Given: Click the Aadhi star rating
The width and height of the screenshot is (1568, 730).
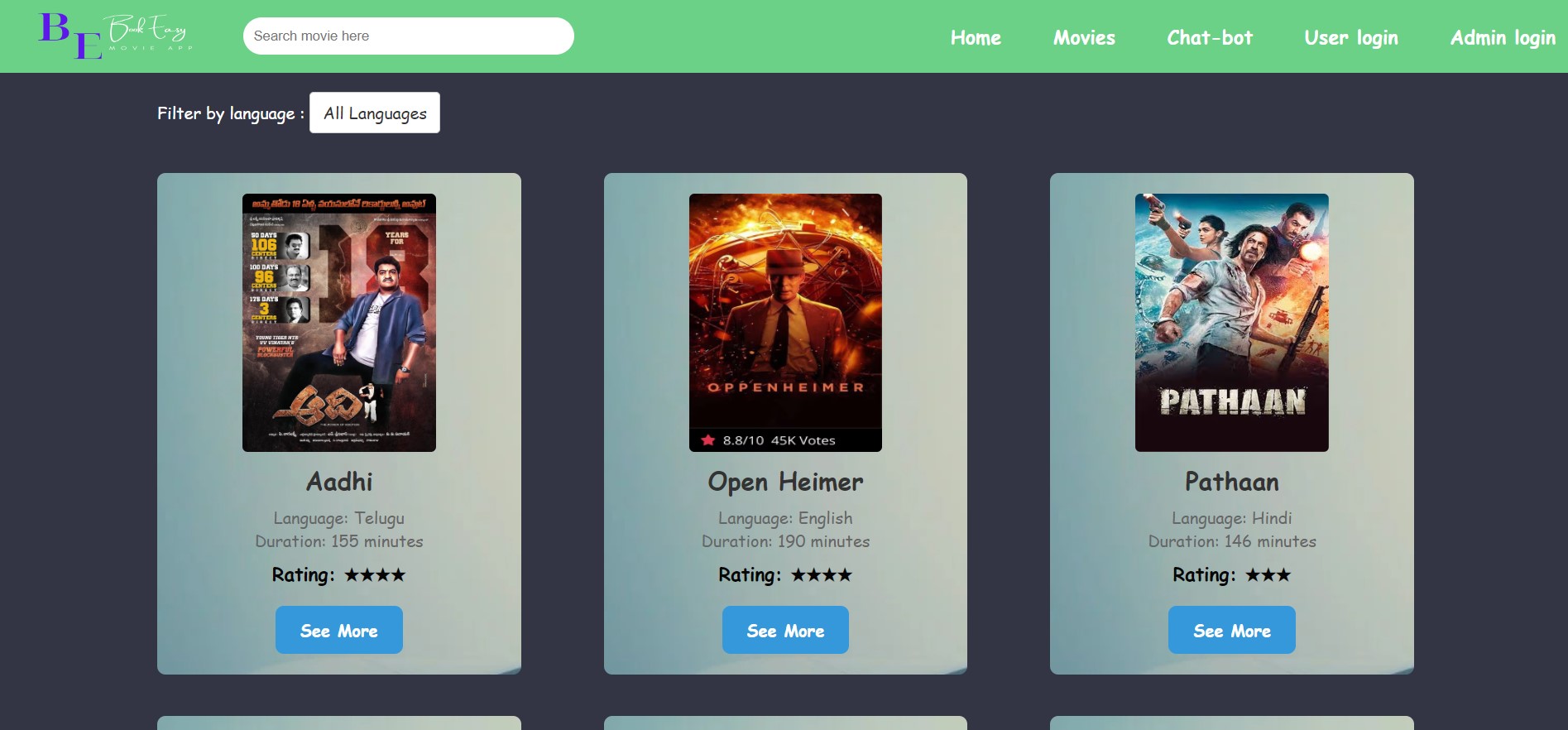Looking at the screenshot, I should click(x=375, y=574).
